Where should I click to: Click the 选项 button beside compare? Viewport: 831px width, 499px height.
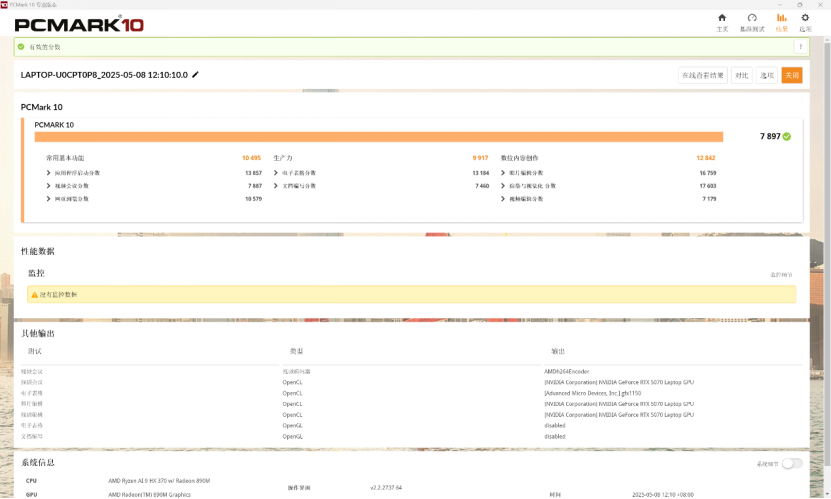767,75
